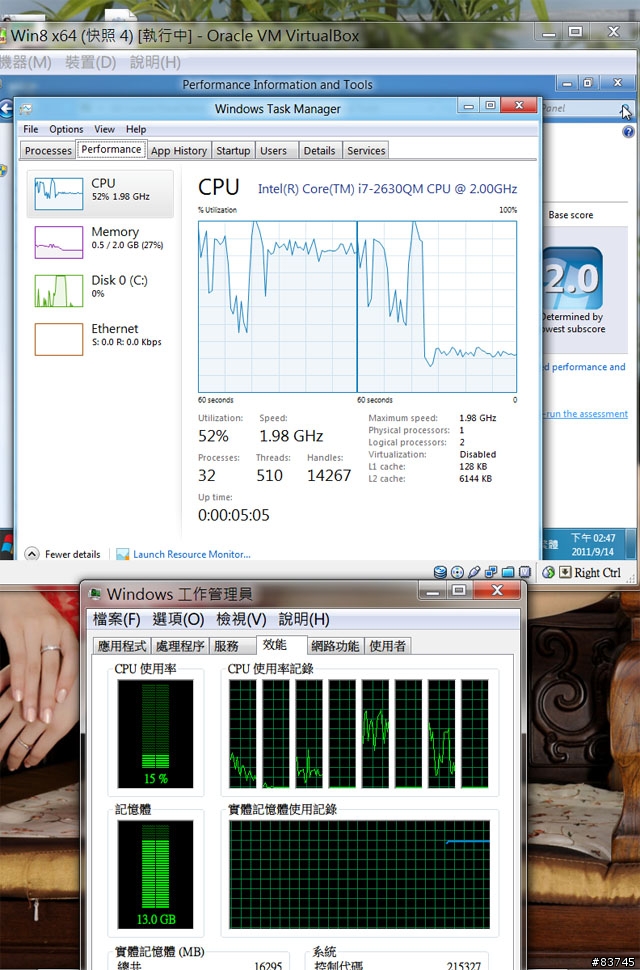
Task: Click the VirtualBox USB status icon
Action: pos(474,572)
